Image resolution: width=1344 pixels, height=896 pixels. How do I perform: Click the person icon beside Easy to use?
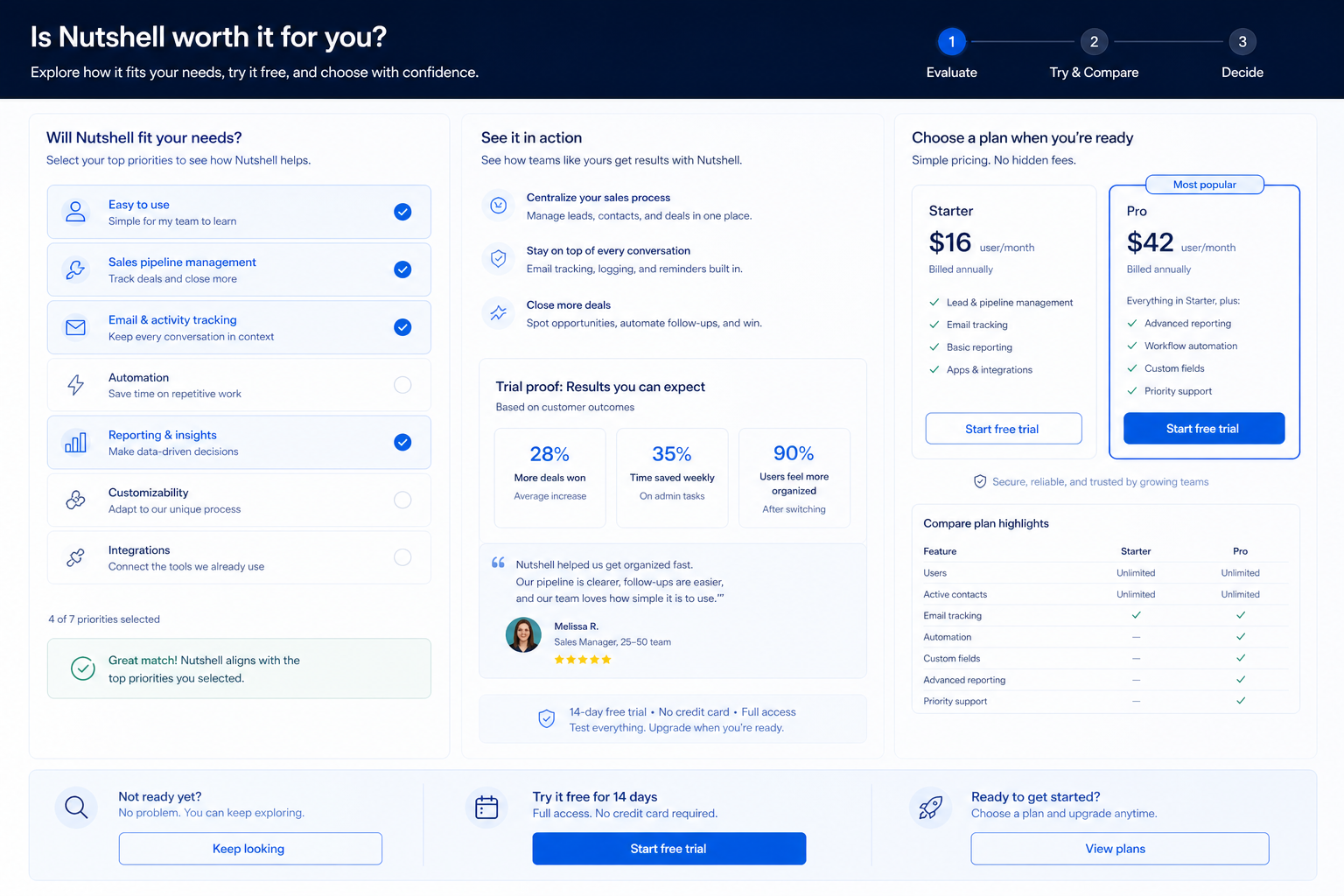point(76,212)
